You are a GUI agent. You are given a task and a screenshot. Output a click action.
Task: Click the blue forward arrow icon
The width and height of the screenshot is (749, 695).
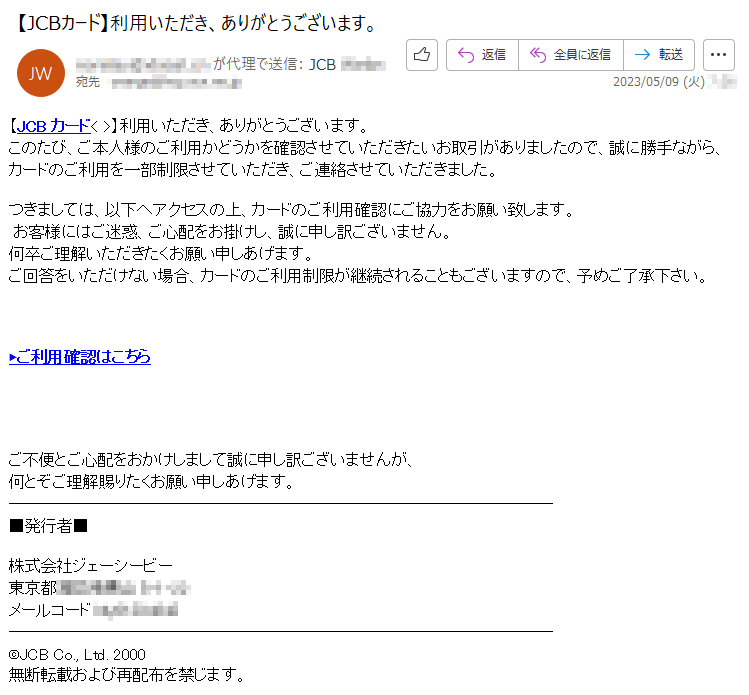642,55
